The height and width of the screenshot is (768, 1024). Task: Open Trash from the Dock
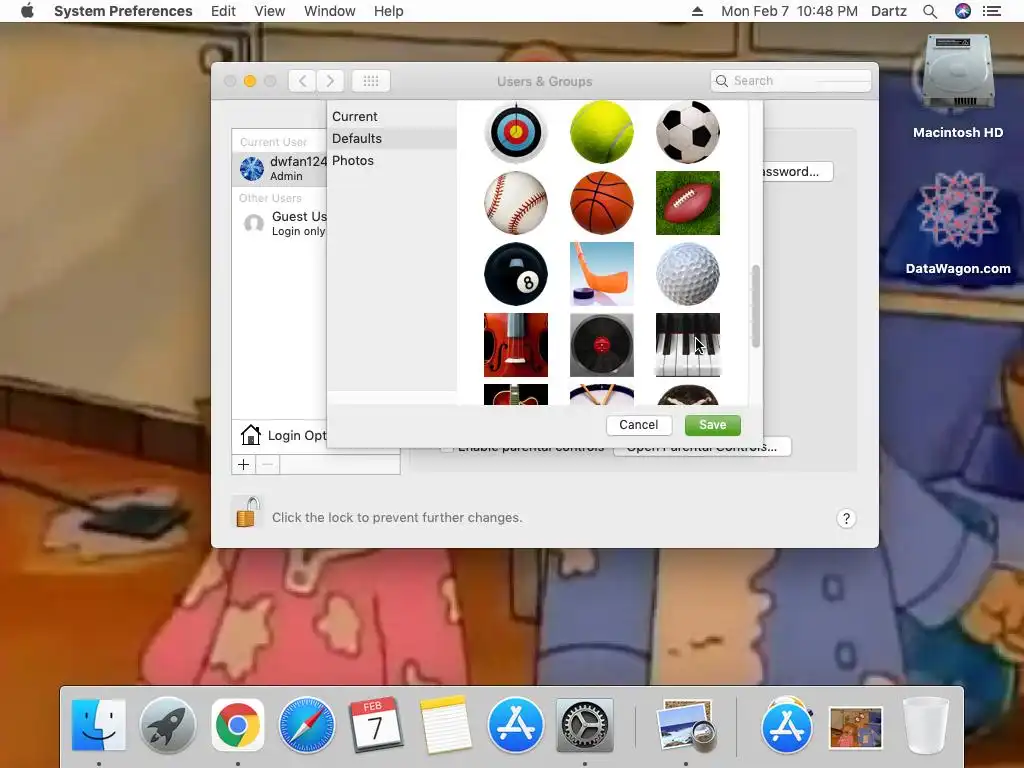(x=925, y=725)
